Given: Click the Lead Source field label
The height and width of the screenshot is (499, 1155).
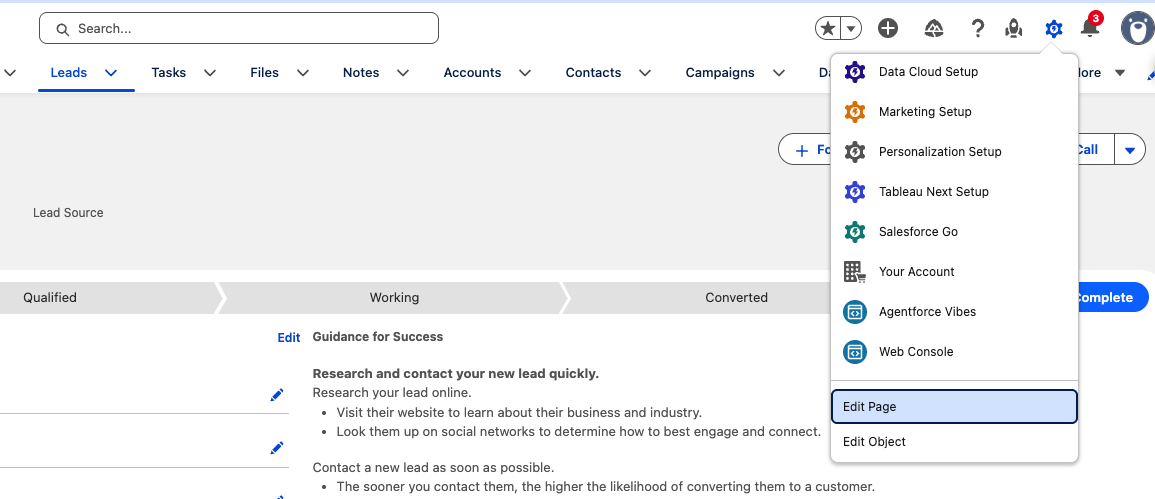Looking at the screenshot, I should coord(68,213).
